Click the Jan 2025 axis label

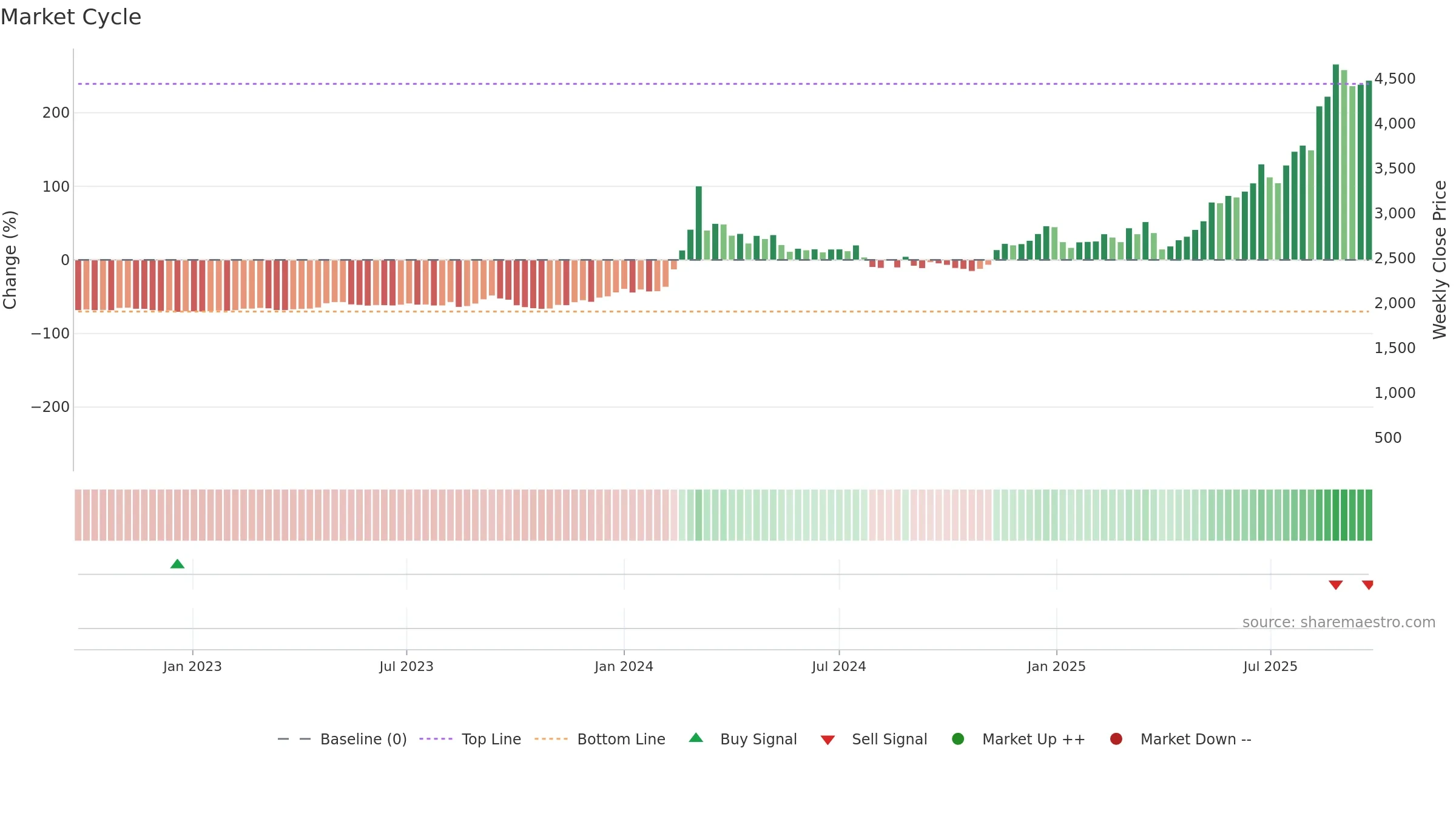(1056, 667)
